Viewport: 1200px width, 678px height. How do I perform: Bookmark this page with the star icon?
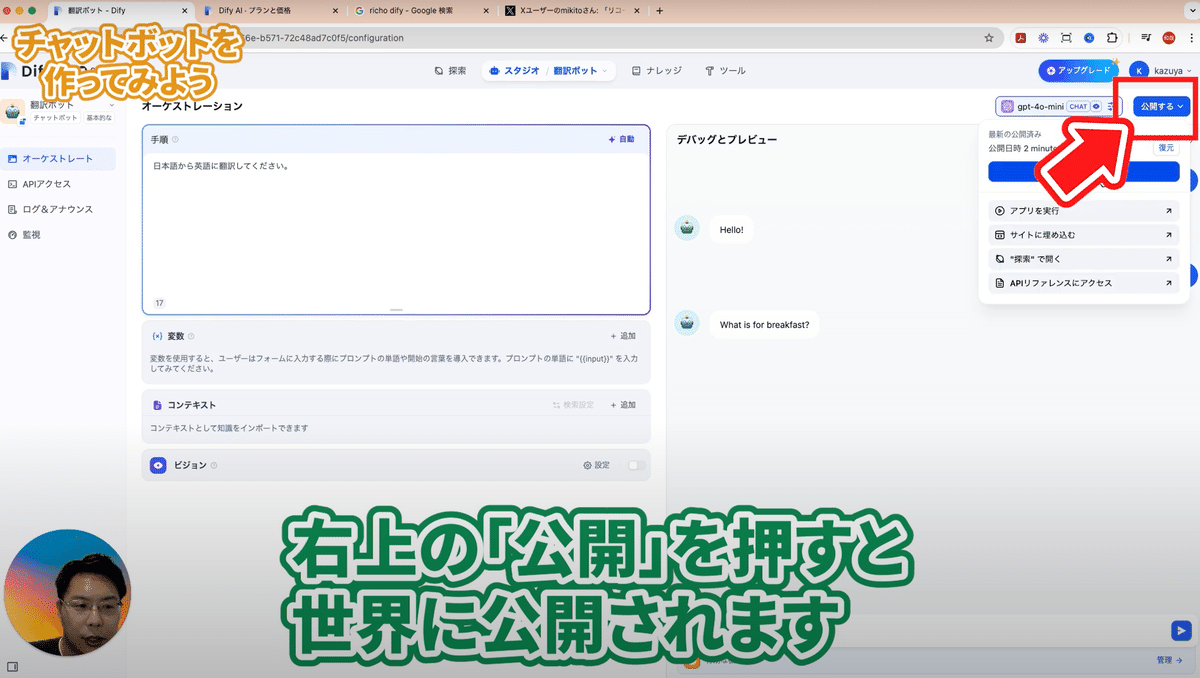coord(989,38)
